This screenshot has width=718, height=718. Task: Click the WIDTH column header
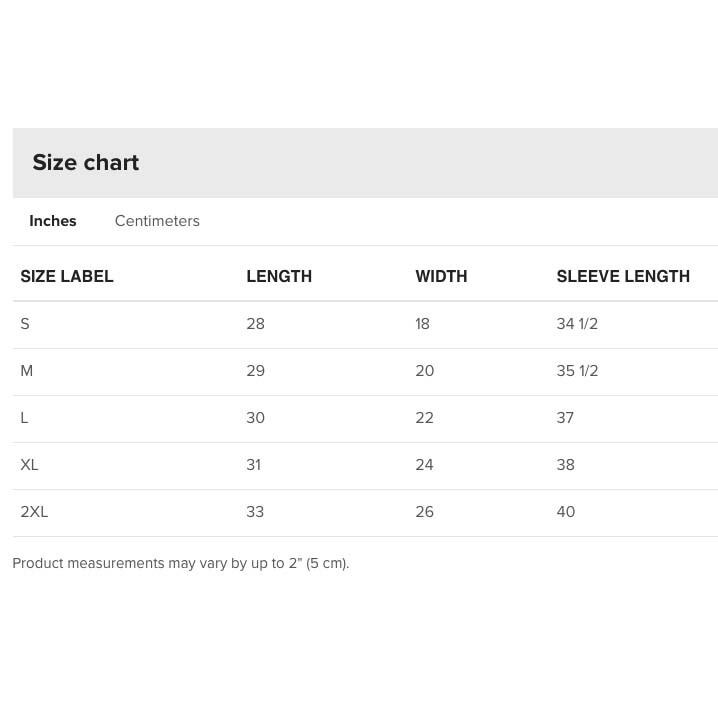coord(441,276)
